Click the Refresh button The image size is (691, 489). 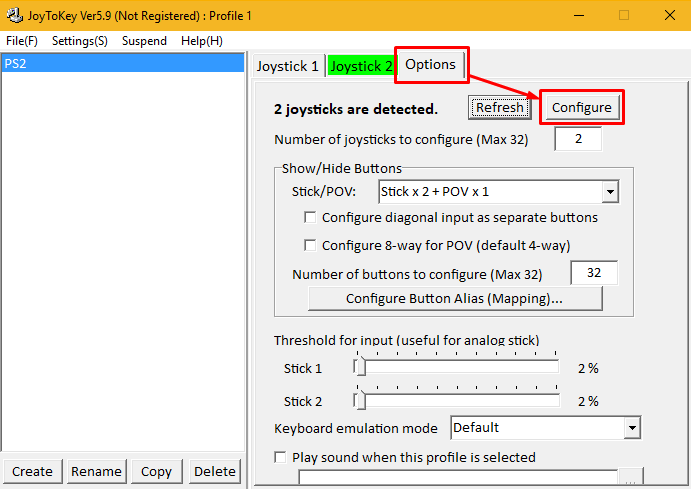[499, 108]
